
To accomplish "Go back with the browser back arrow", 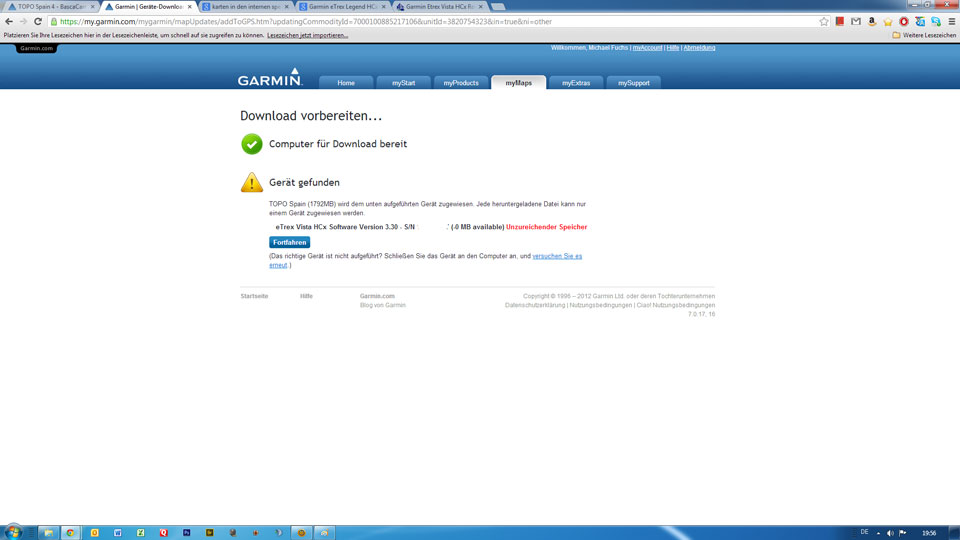I will point(9,21).
